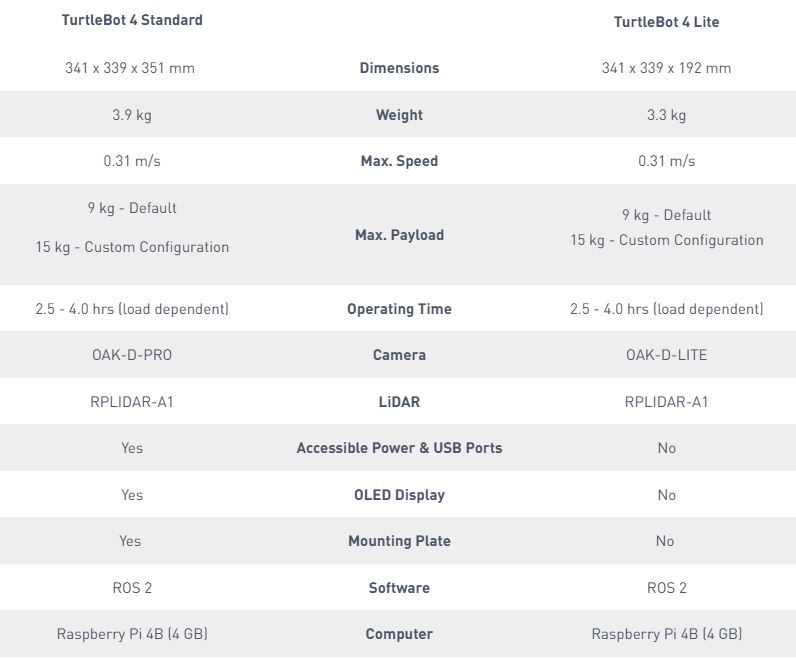Click the TurtleBot 4 Standard column heading
This screenshot has height=659, width=796.
click(x=132, y=20)
